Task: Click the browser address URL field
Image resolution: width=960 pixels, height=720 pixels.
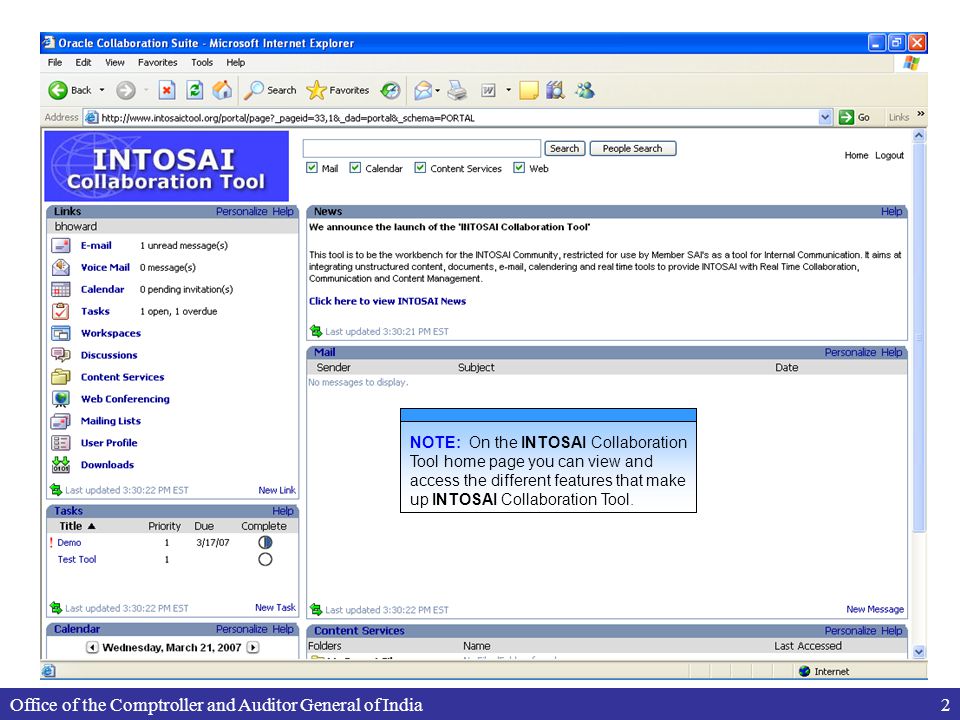Action: click(459, 118)
